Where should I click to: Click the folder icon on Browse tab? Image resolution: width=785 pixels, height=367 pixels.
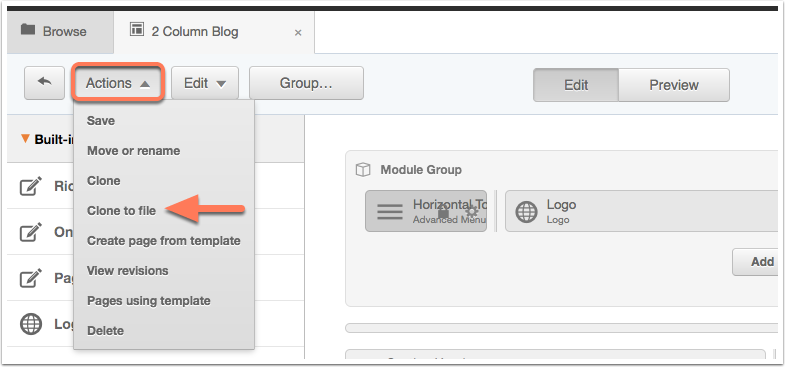click(28, 30)
